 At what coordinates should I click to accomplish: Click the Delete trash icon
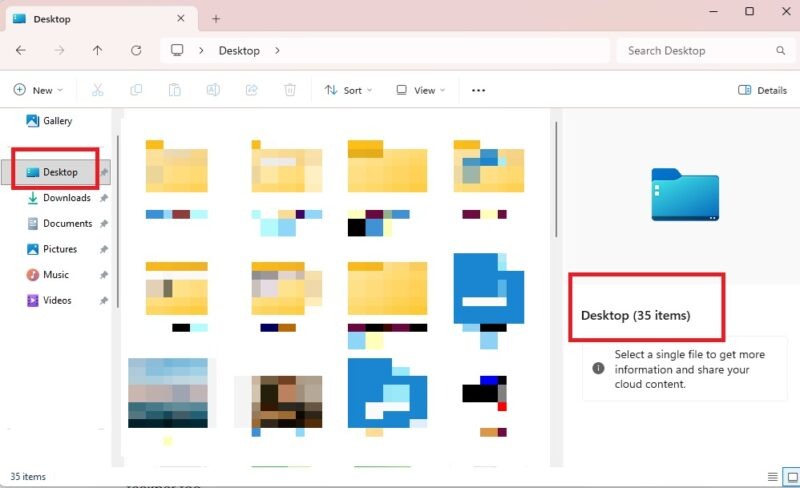[290, 90]
